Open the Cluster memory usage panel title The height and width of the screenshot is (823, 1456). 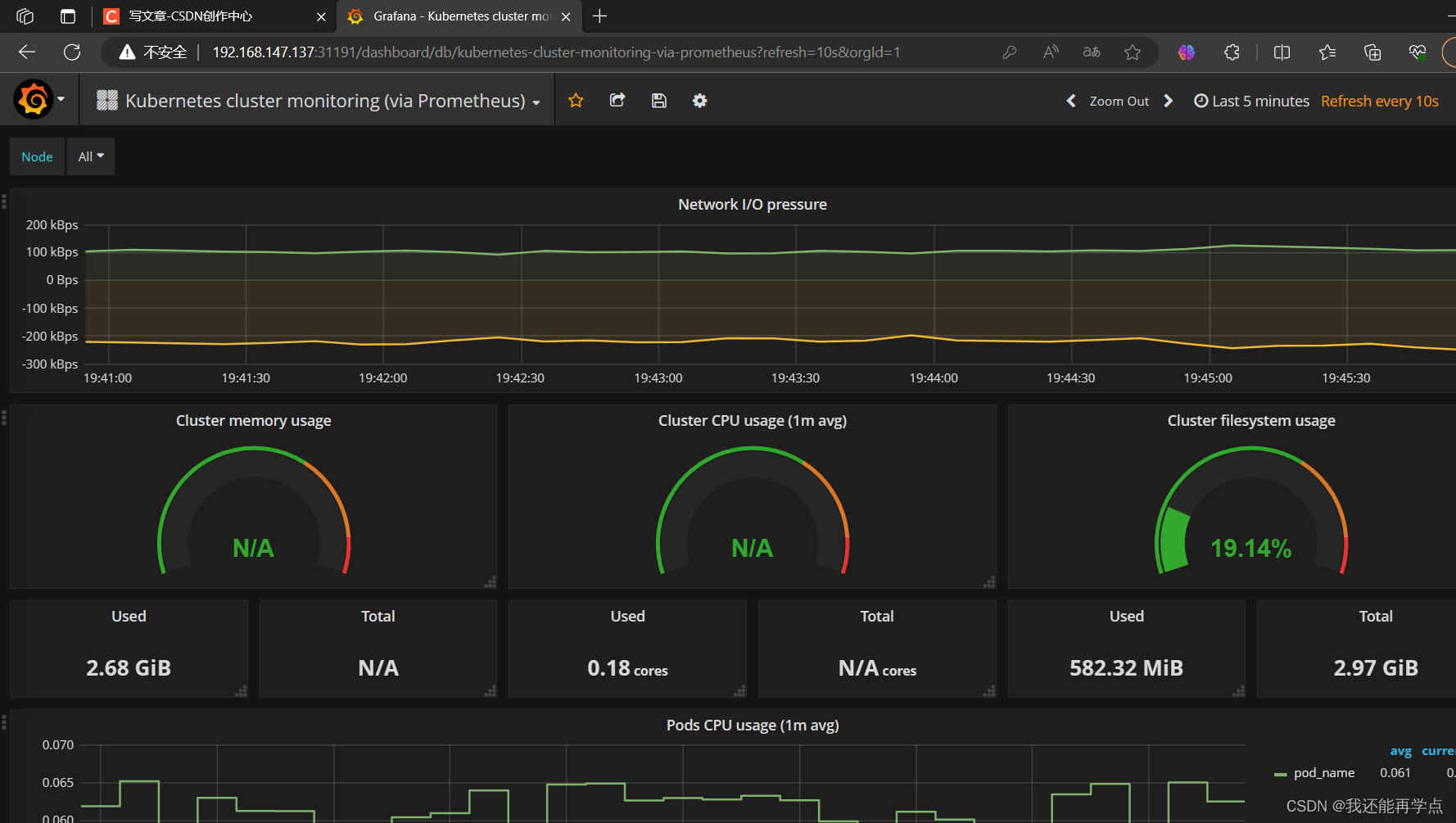pyautogui.click(x=254, y=420)
